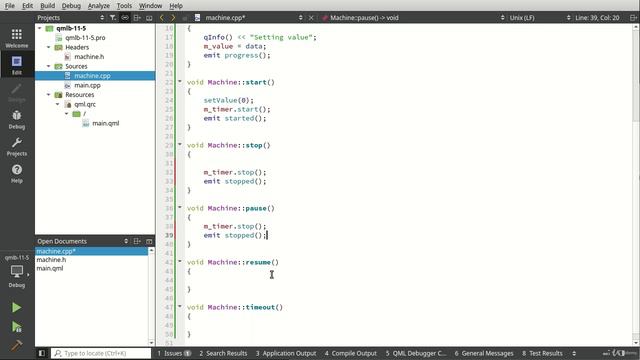The image size is (640, 360).
Task: Collapse the Headers folder
Action: click(x=49, y=47)
